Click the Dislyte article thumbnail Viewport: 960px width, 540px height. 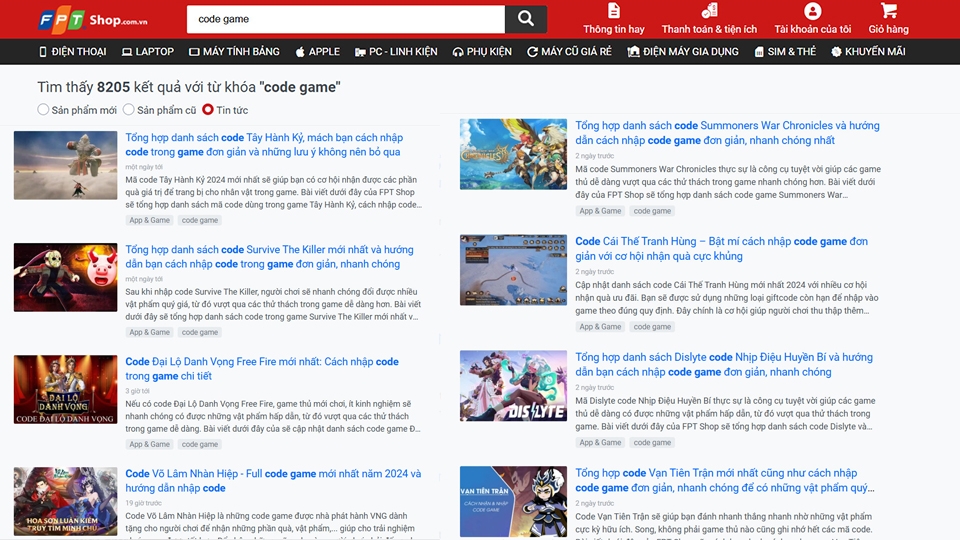tap(513, 386)
